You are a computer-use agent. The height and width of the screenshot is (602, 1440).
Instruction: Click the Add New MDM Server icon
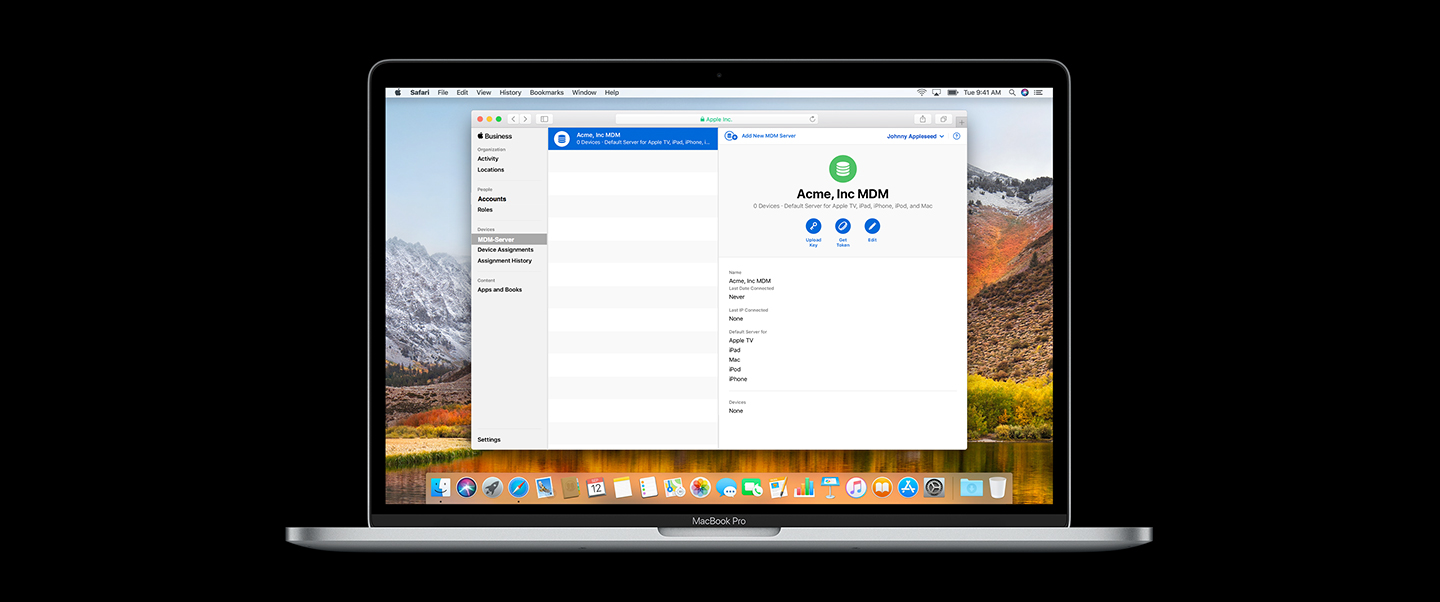coord(731,136)
